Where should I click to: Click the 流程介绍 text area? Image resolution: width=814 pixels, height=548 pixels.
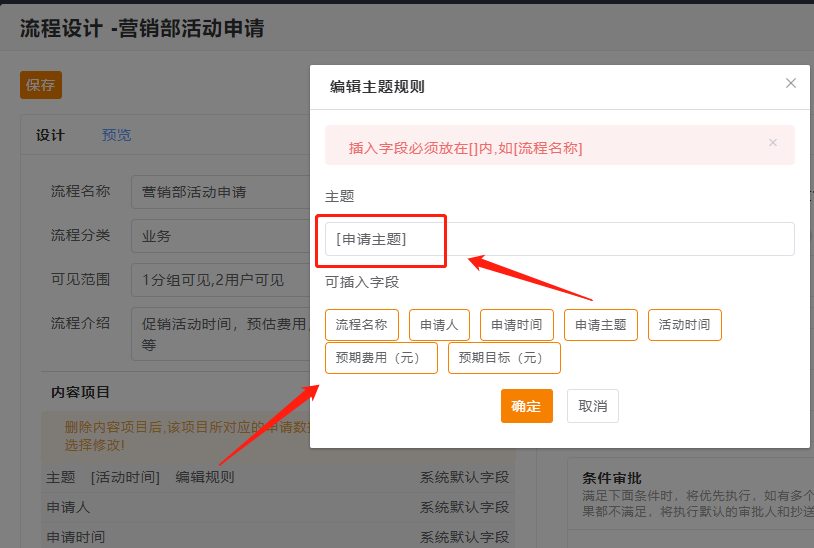click(x=220, y=333)
